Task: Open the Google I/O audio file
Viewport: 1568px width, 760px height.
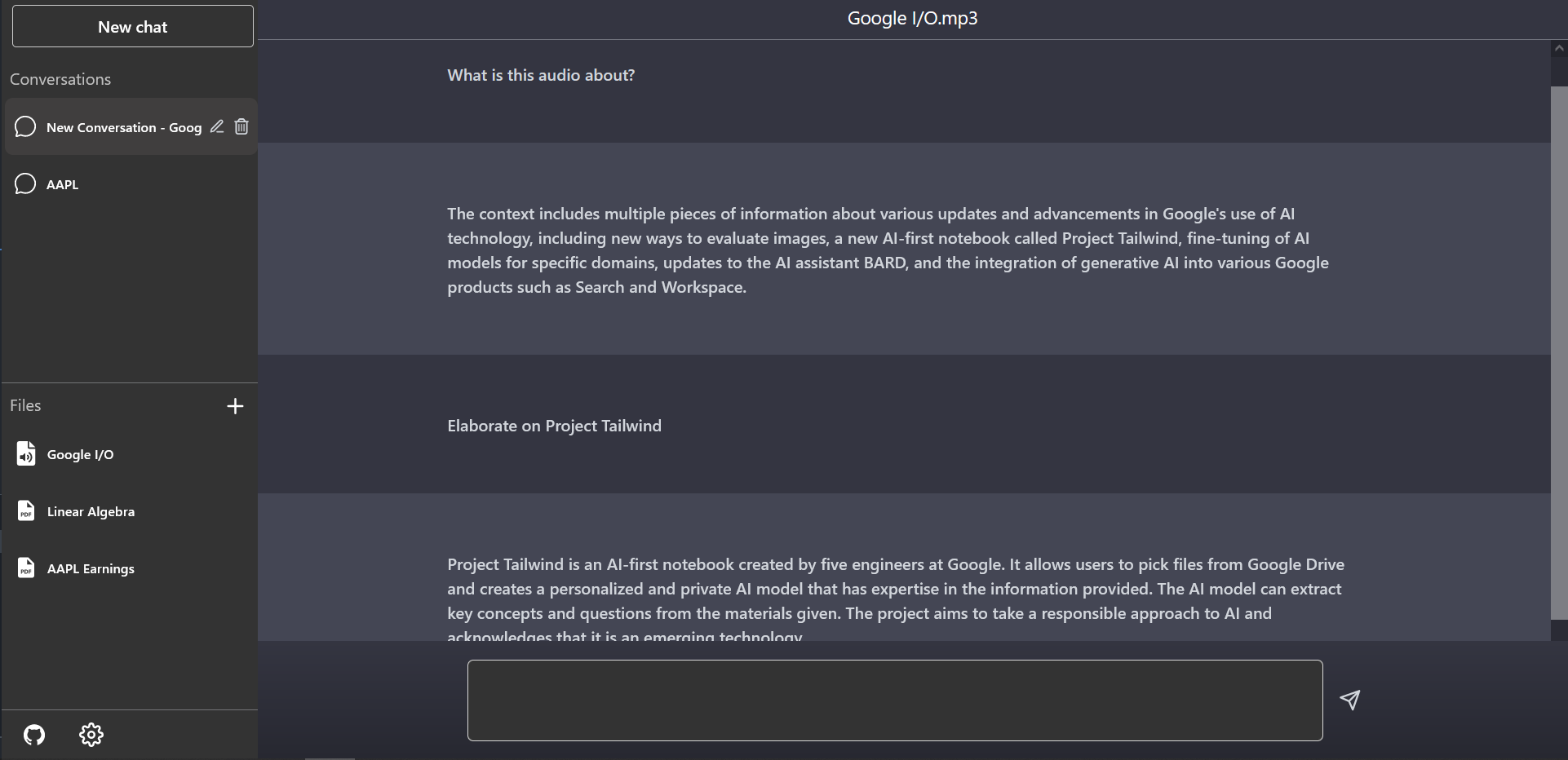Action: (80, 454)
